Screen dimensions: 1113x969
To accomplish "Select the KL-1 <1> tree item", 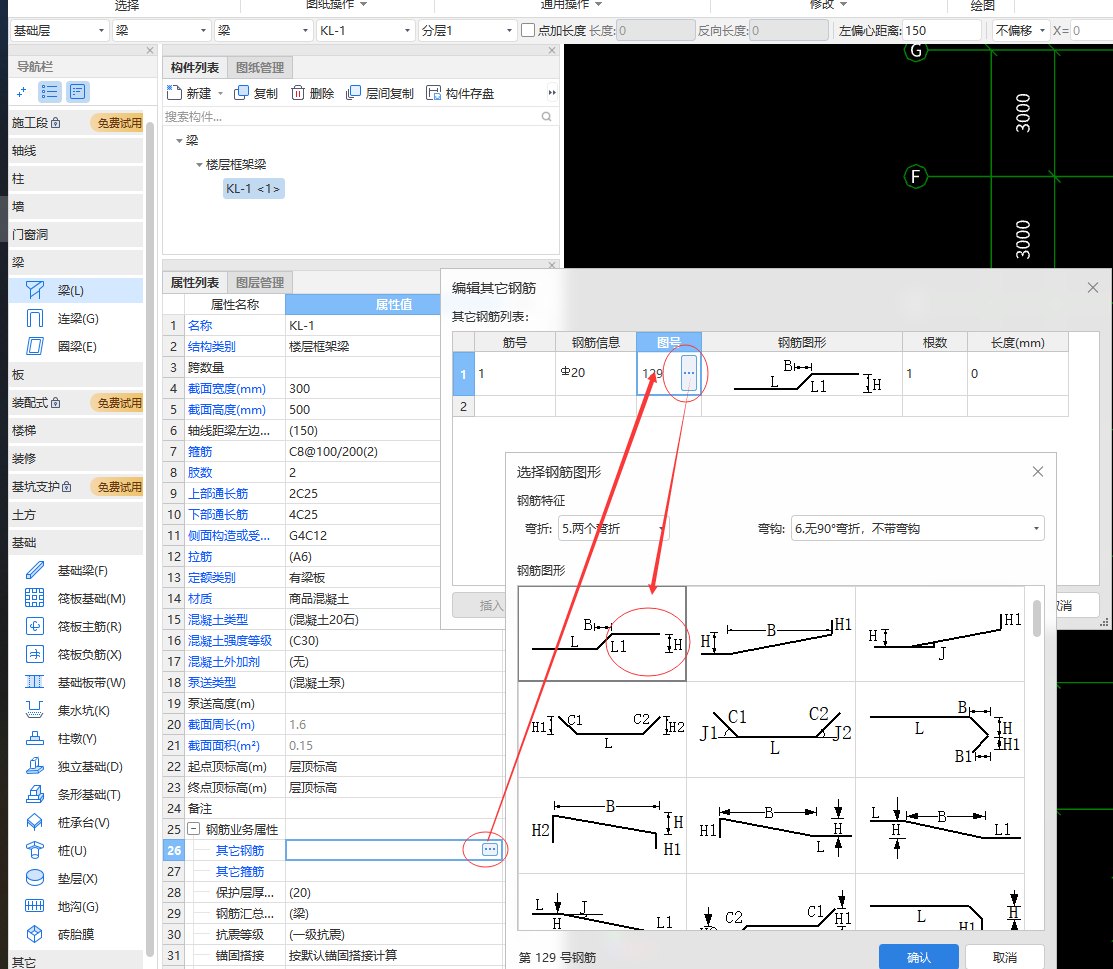I will [x=253, y=189].
